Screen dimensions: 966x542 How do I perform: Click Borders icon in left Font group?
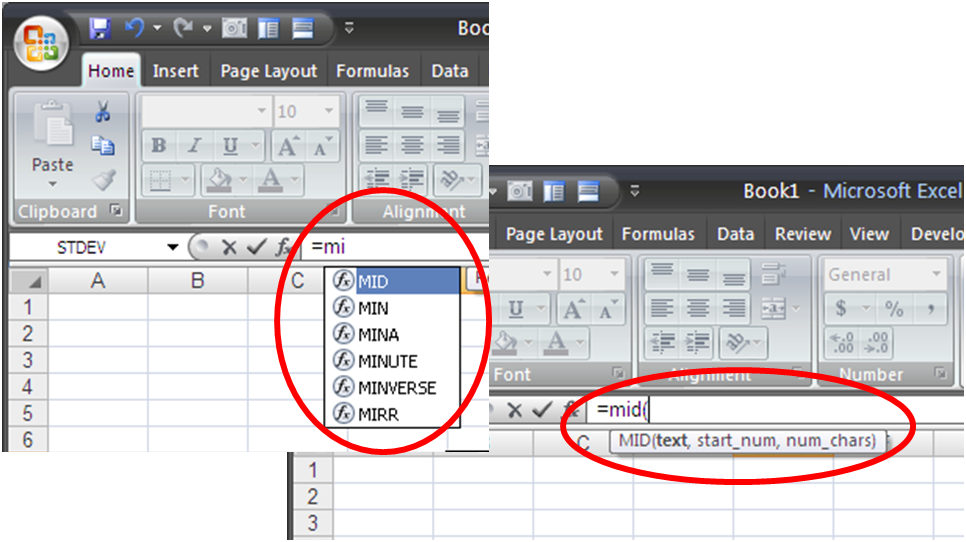160,180
